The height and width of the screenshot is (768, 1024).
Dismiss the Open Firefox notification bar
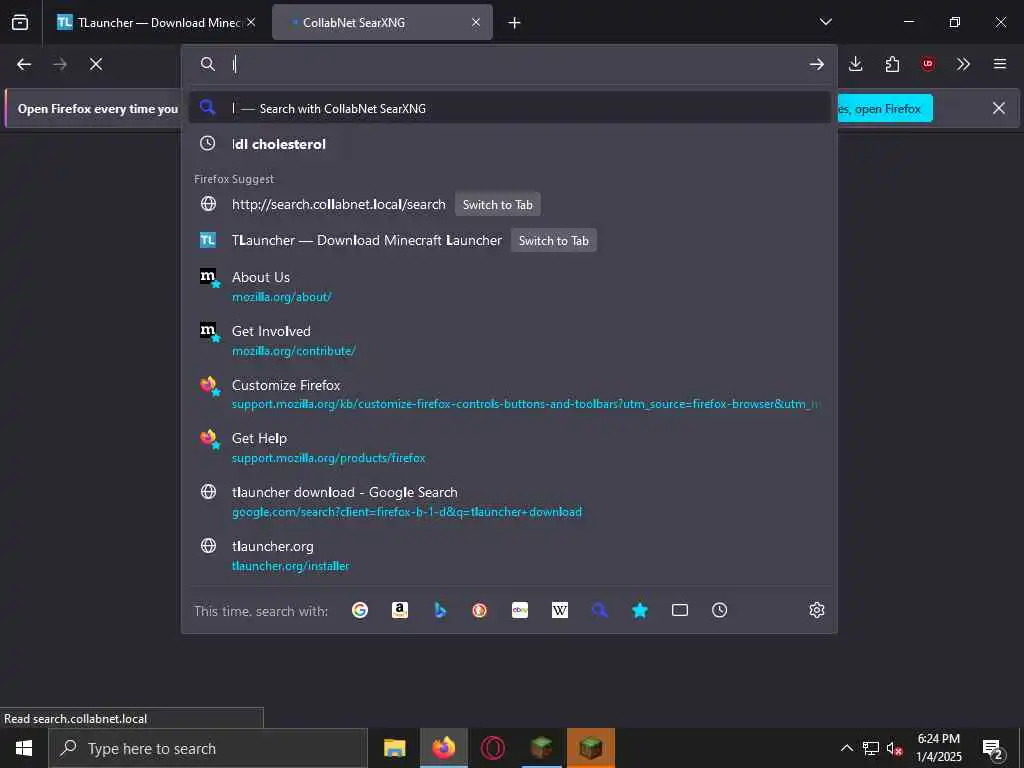coord(999,108)
